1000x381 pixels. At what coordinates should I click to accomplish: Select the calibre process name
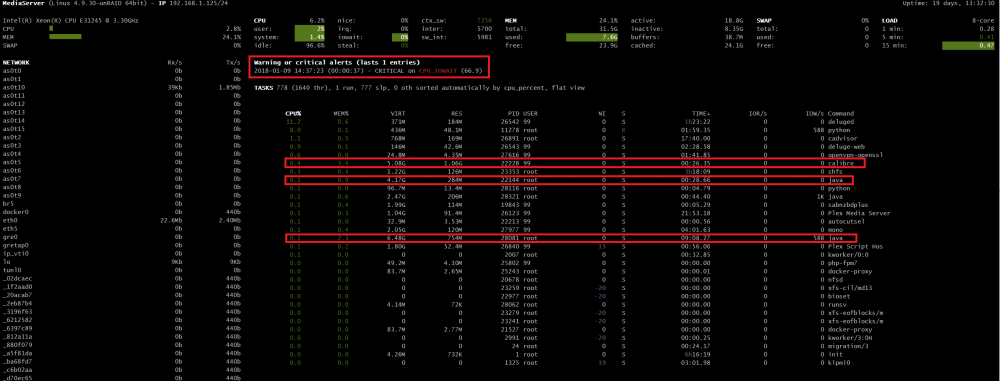coord(841,163)
